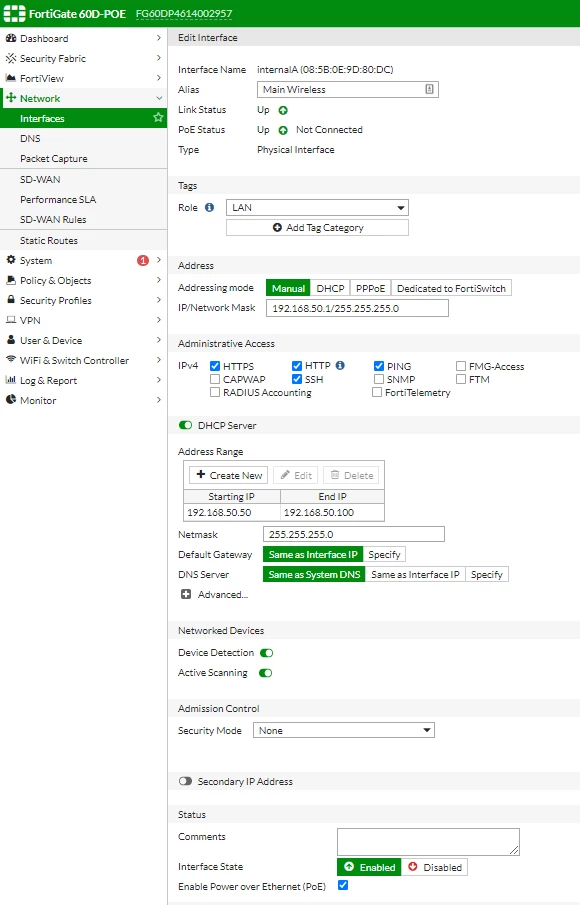Click the FortiView chart icon
This screenshot has width=580, height=905.
10,78
